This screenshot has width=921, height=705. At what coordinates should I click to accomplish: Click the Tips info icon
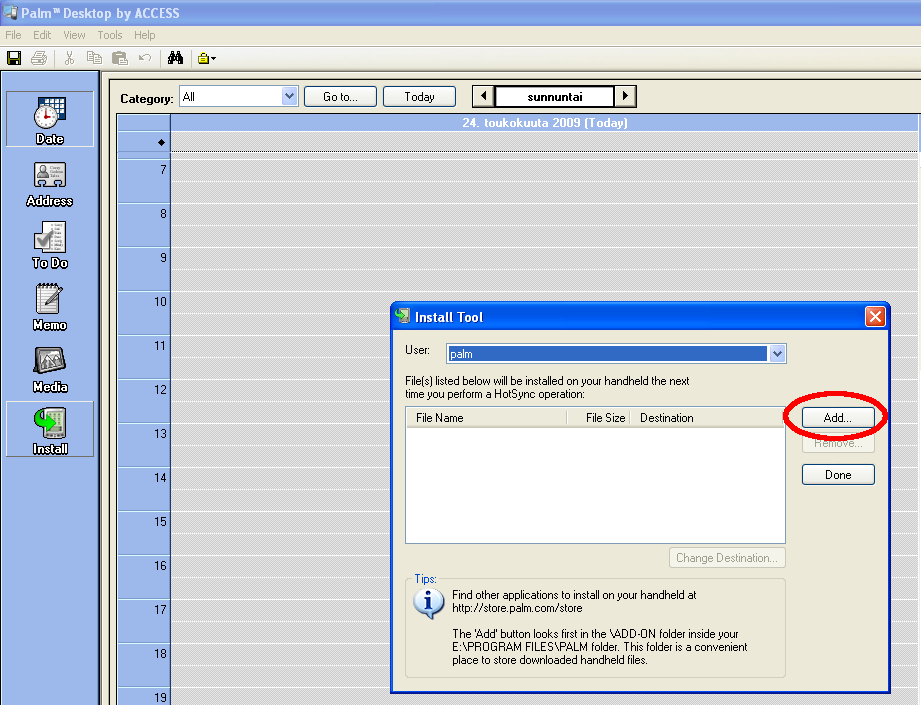coord(428,603)
